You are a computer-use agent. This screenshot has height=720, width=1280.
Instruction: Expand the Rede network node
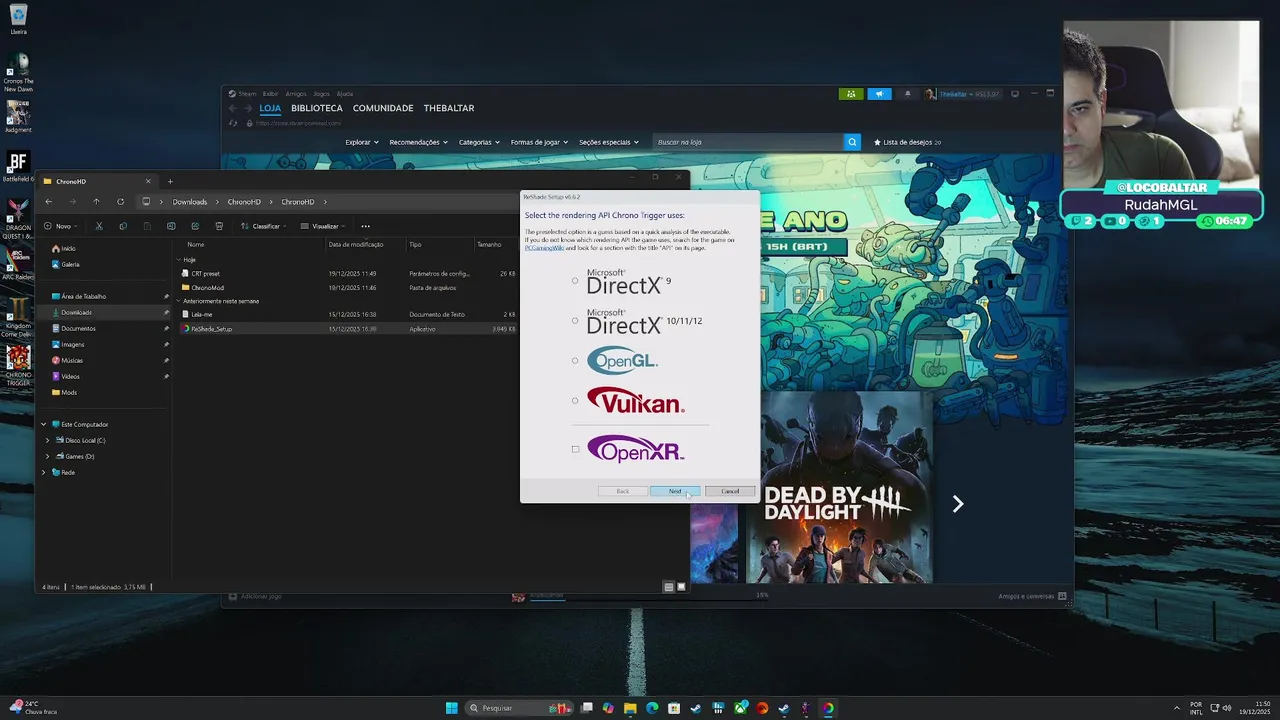[44, 472]
